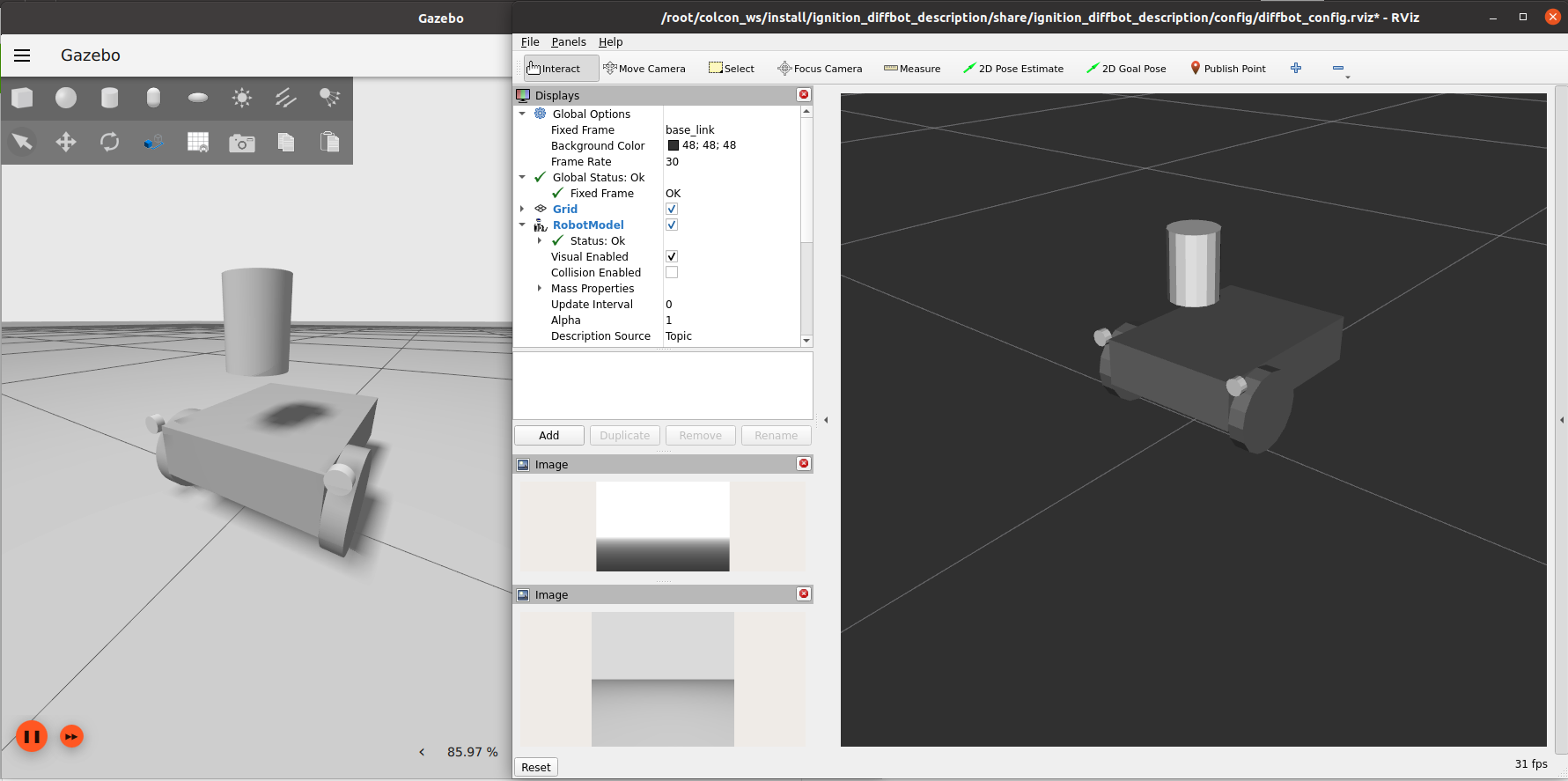The image size is (1568, 781).
Task: Click the Background Color swatch
Action: click(x=674, y=146)
